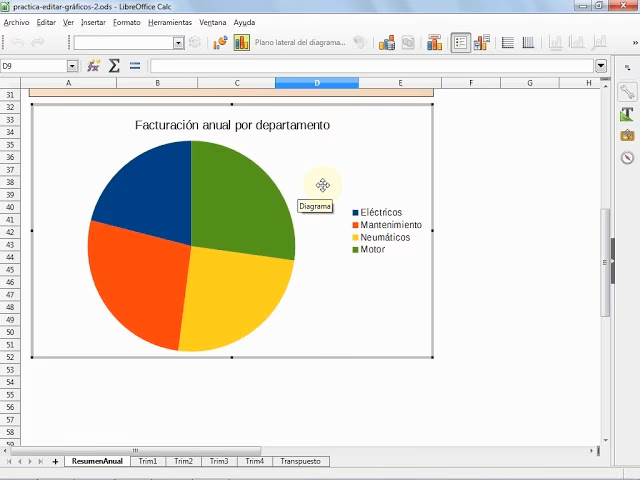Screen dimensions: 640x480
Task: Open the Insertar menu
Action: 93,22
